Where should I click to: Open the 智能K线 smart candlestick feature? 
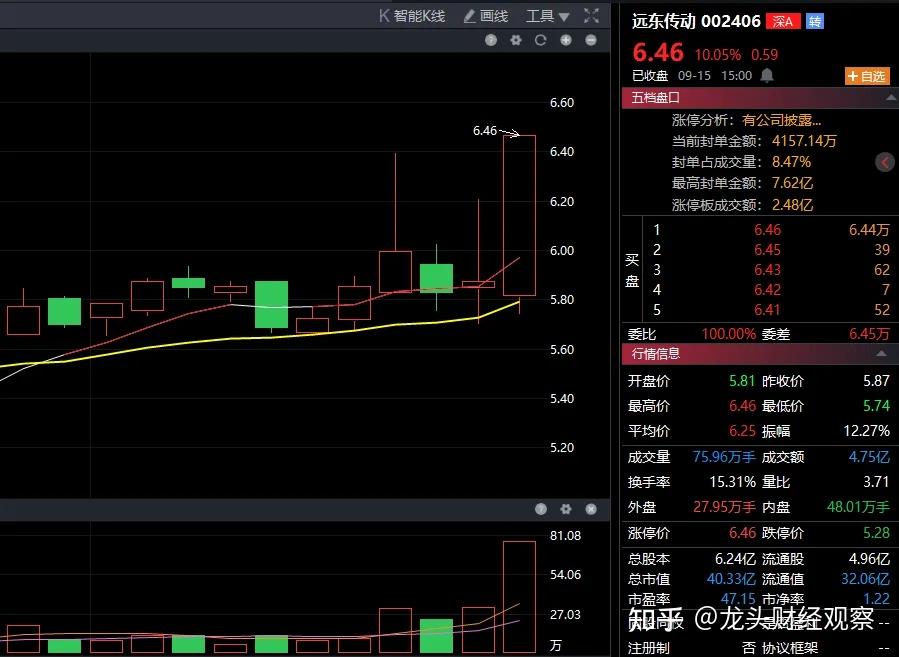point(412,16)
